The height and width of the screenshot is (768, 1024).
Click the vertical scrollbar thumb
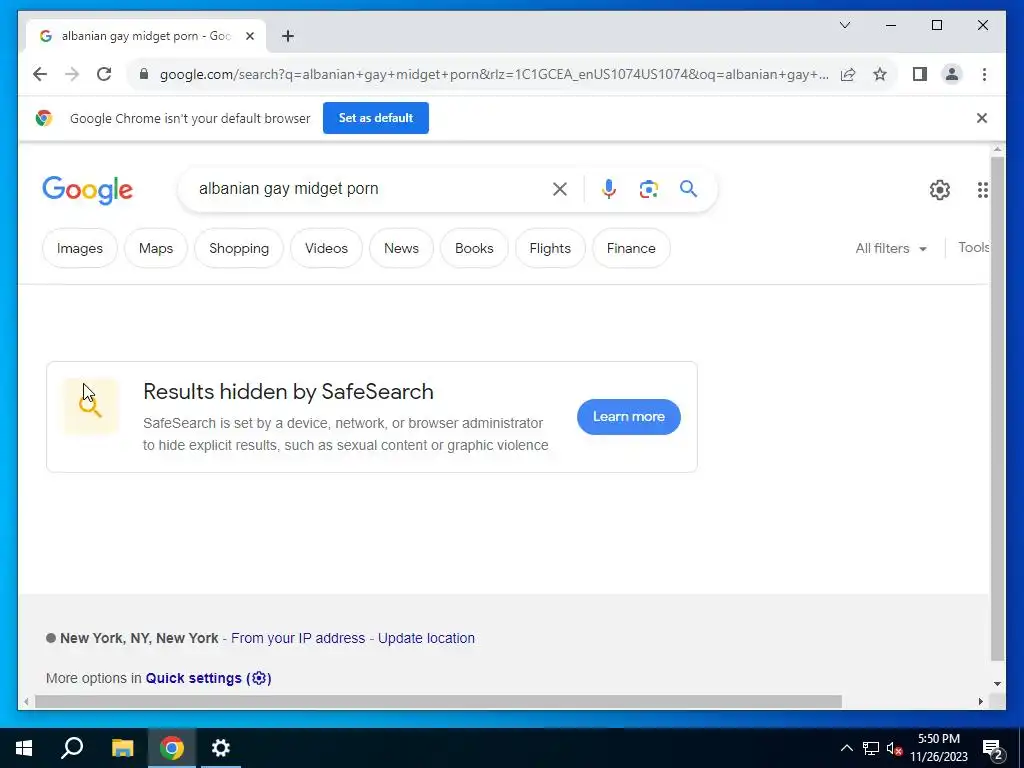point(997,408)
